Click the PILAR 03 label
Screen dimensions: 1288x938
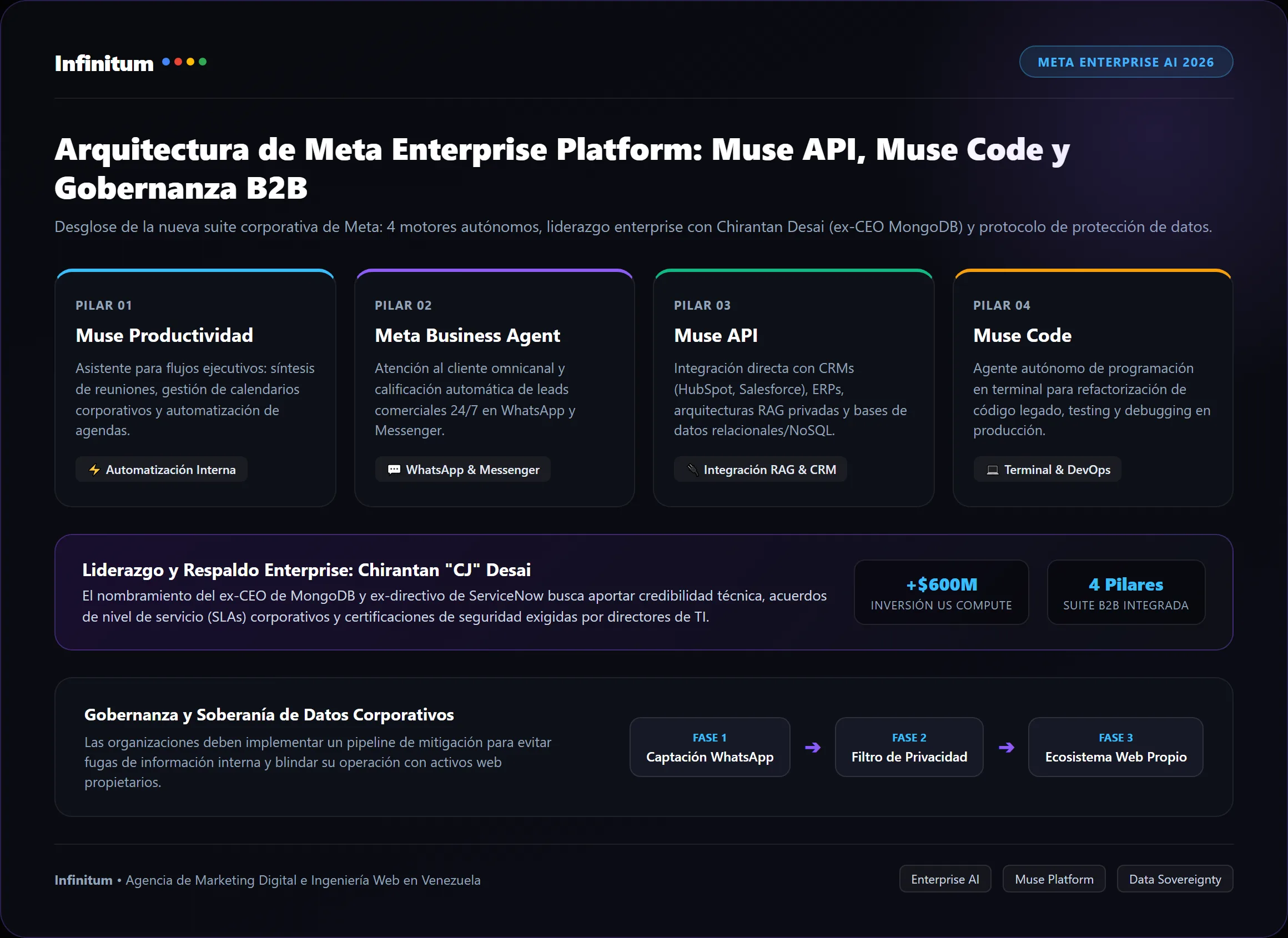click(702, 305)
